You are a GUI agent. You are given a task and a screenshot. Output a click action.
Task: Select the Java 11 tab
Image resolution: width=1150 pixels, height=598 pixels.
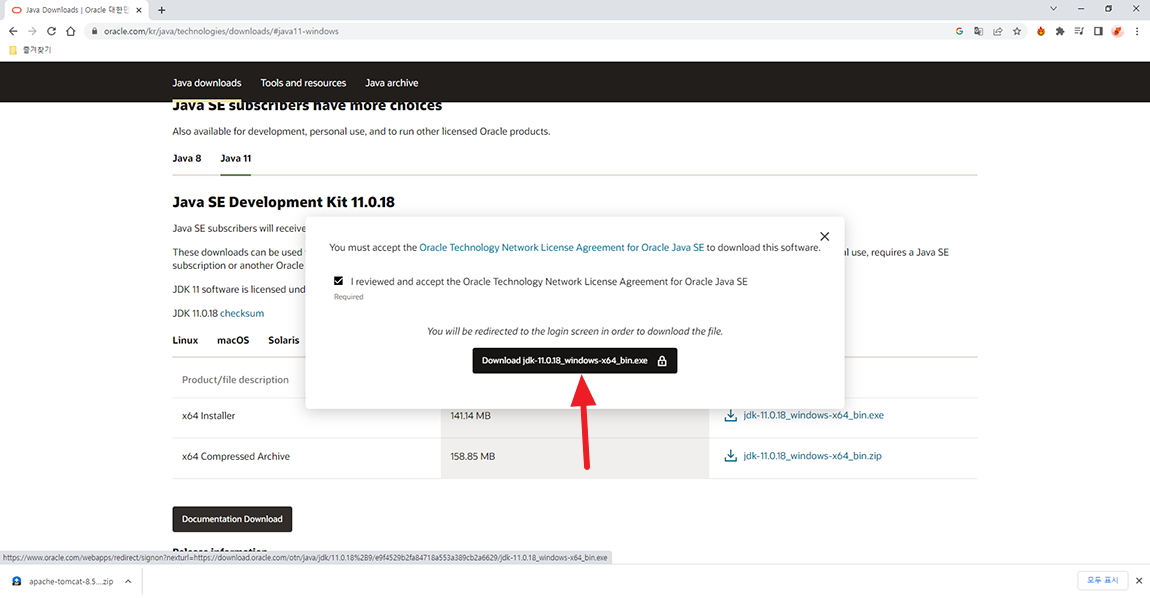[235, 158]
